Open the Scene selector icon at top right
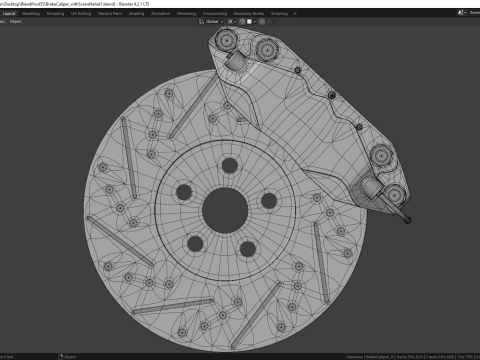The width and height of the screenshot is (480, 360). 461,13
